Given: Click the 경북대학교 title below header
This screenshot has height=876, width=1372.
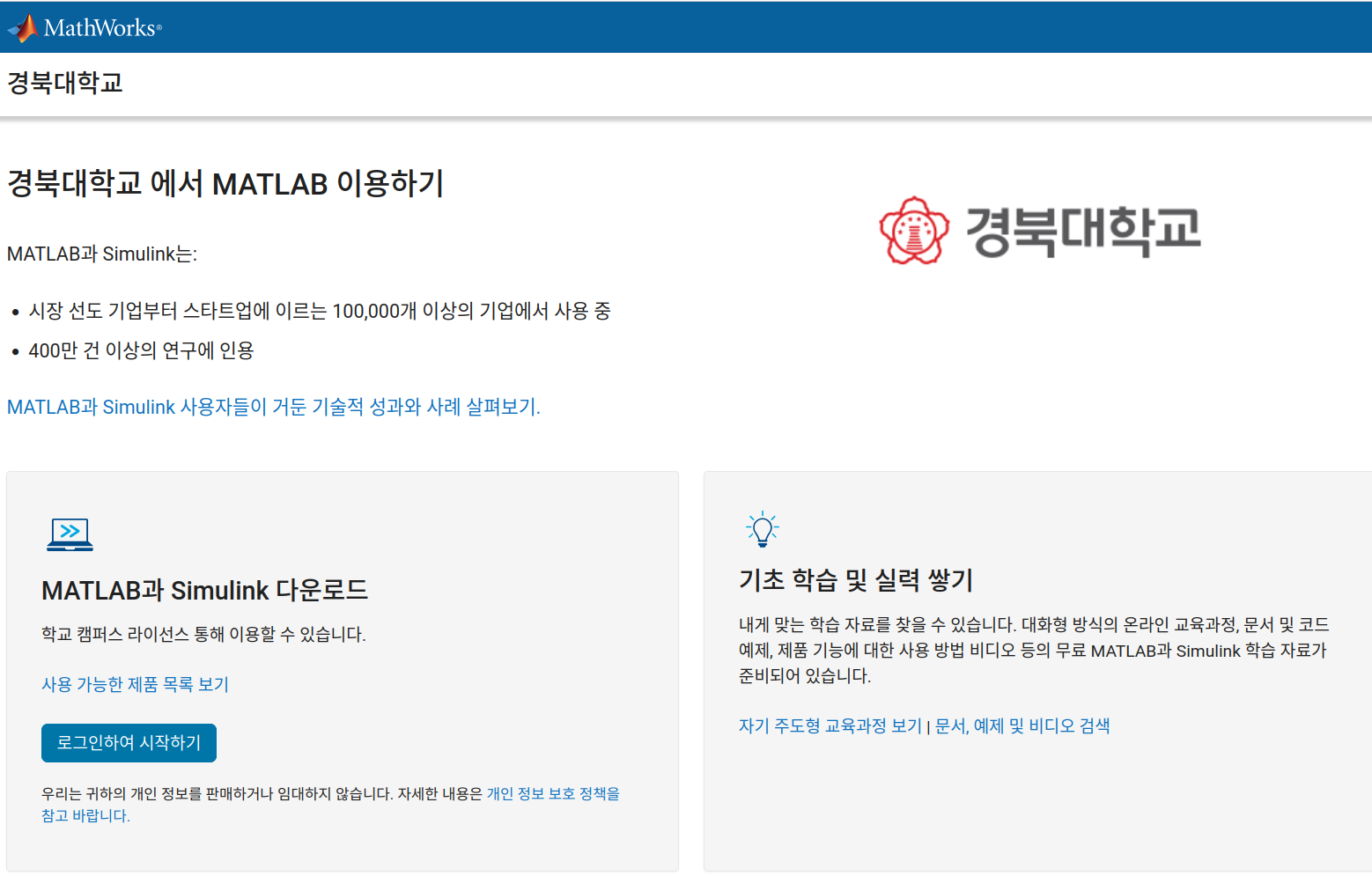Looking at the screenshot, I should pos(65,83).
